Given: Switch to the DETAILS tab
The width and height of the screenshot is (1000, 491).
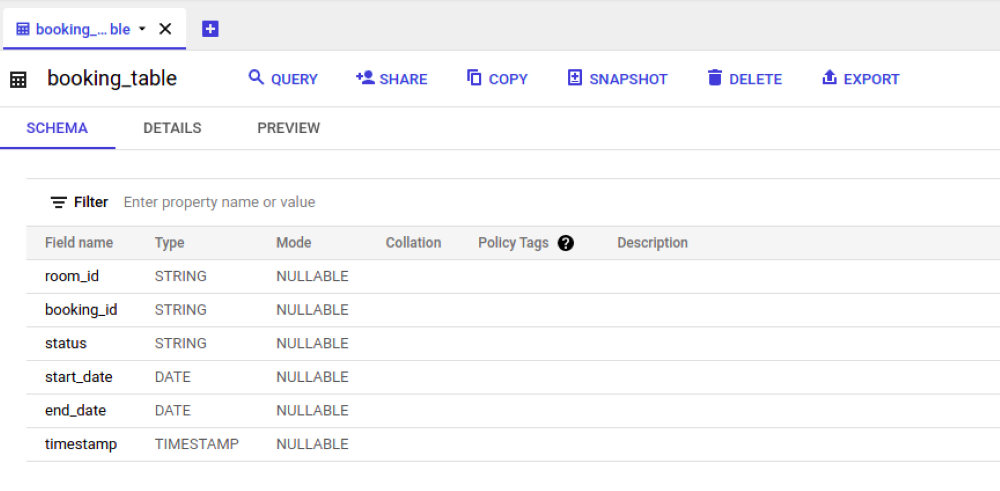Looking at the screenshot, I should tap(172, 128).
